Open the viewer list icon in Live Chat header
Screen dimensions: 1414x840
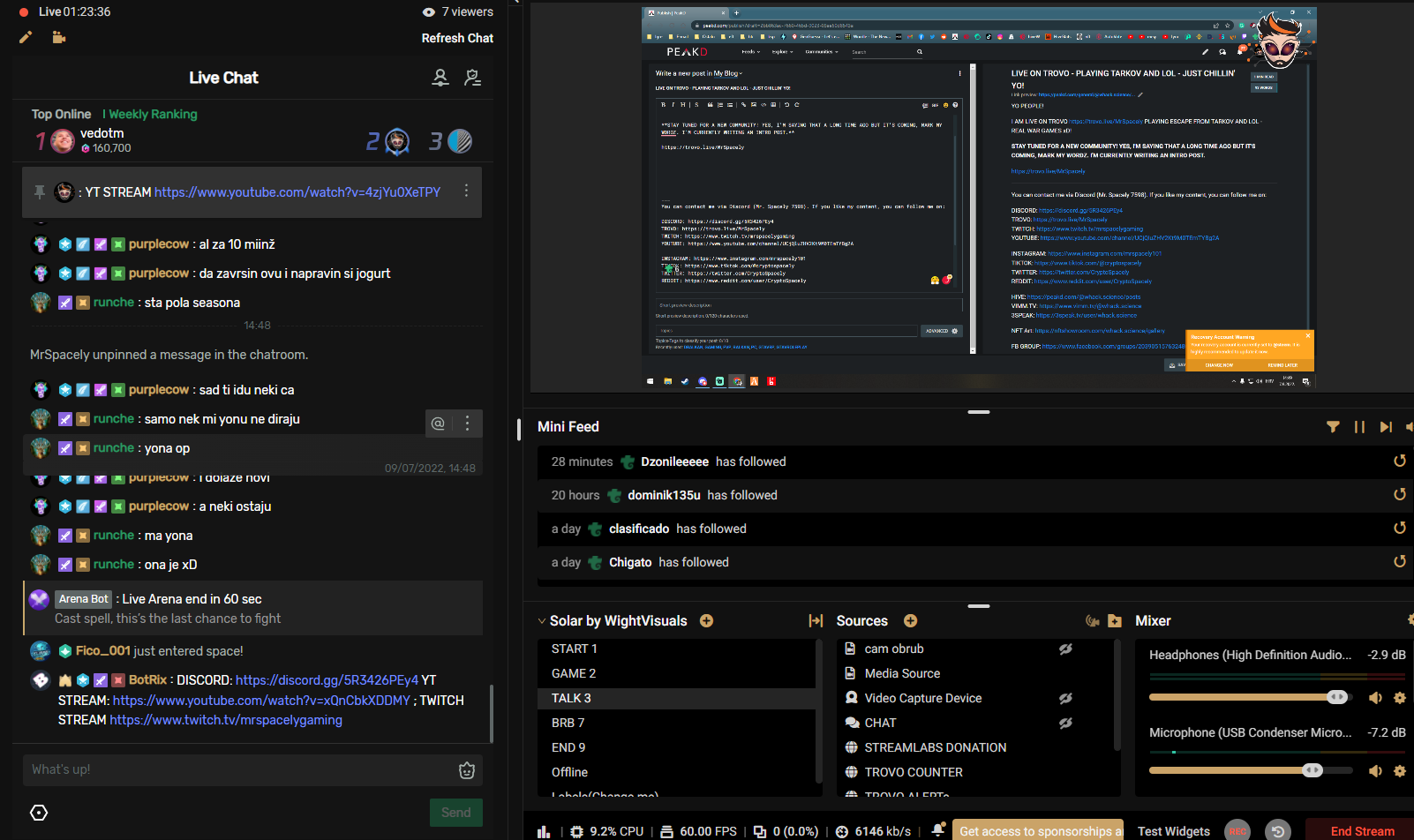point(440,78)
